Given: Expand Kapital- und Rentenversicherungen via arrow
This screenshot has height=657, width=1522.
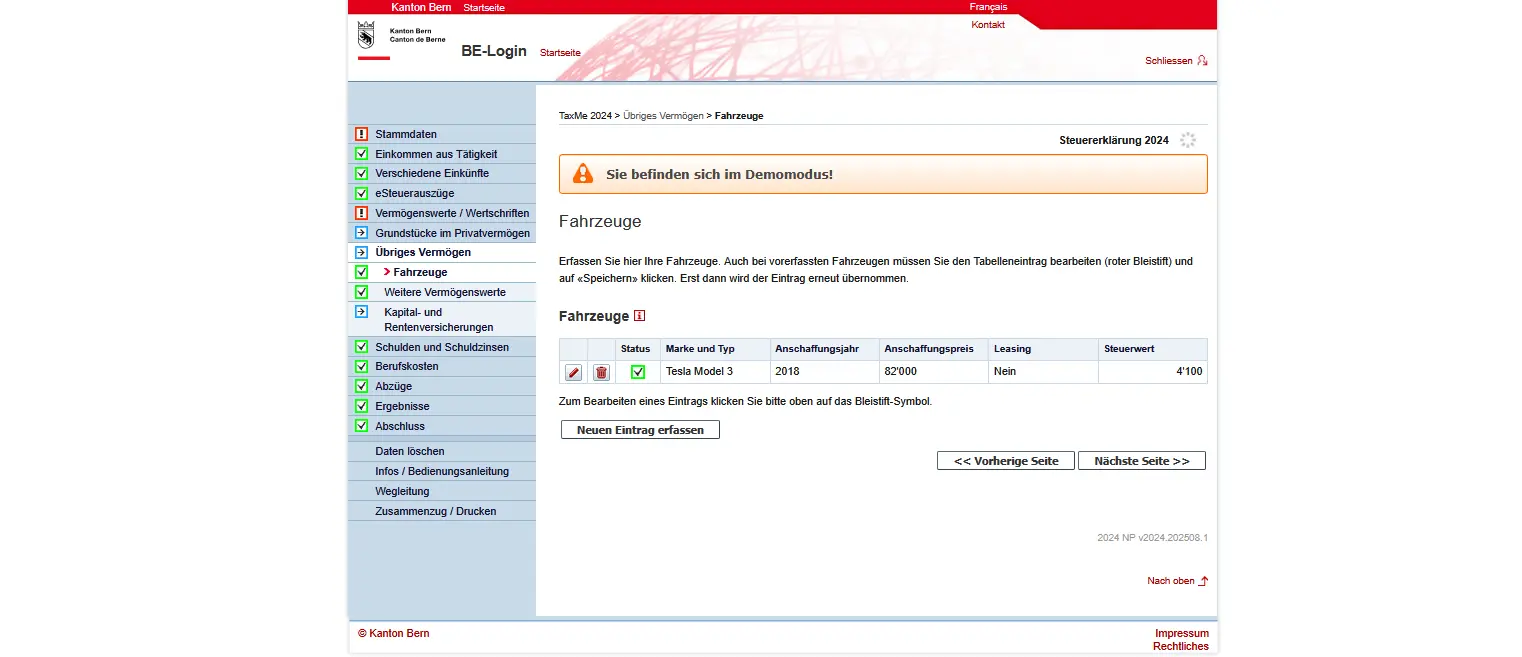Looking at the screenshot, I should tap(362, 312).
